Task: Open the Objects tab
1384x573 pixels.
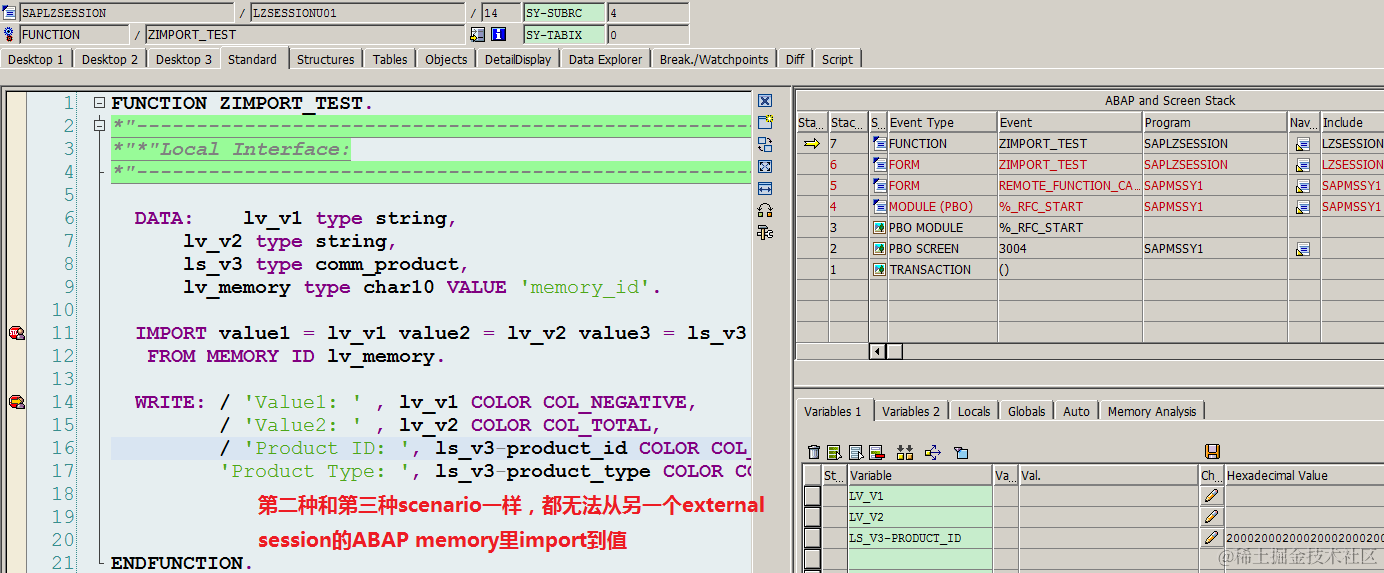Action: click(446, 59)
